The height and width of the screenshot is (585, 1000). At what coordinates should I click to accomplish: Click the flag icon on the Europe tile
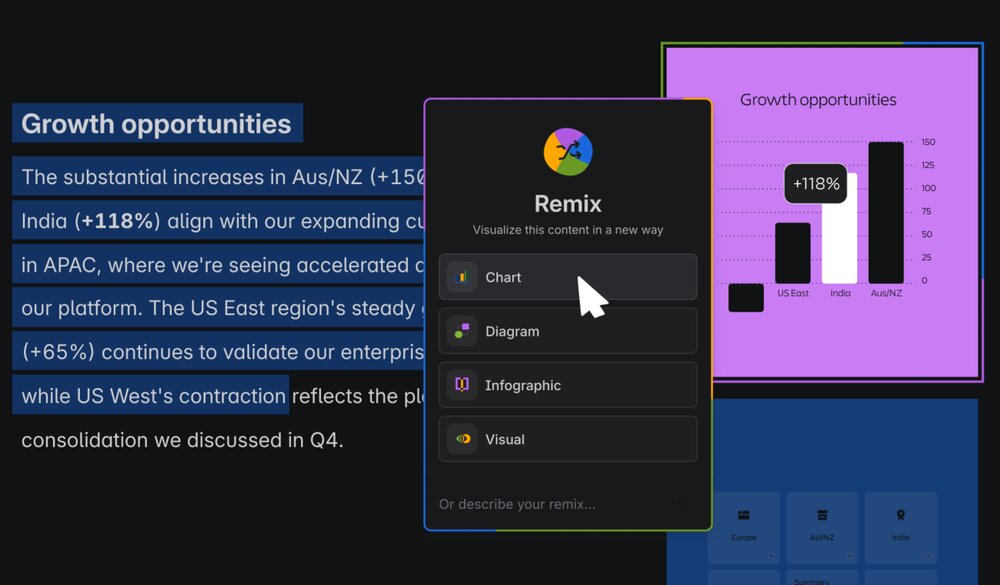coord(743,515)
